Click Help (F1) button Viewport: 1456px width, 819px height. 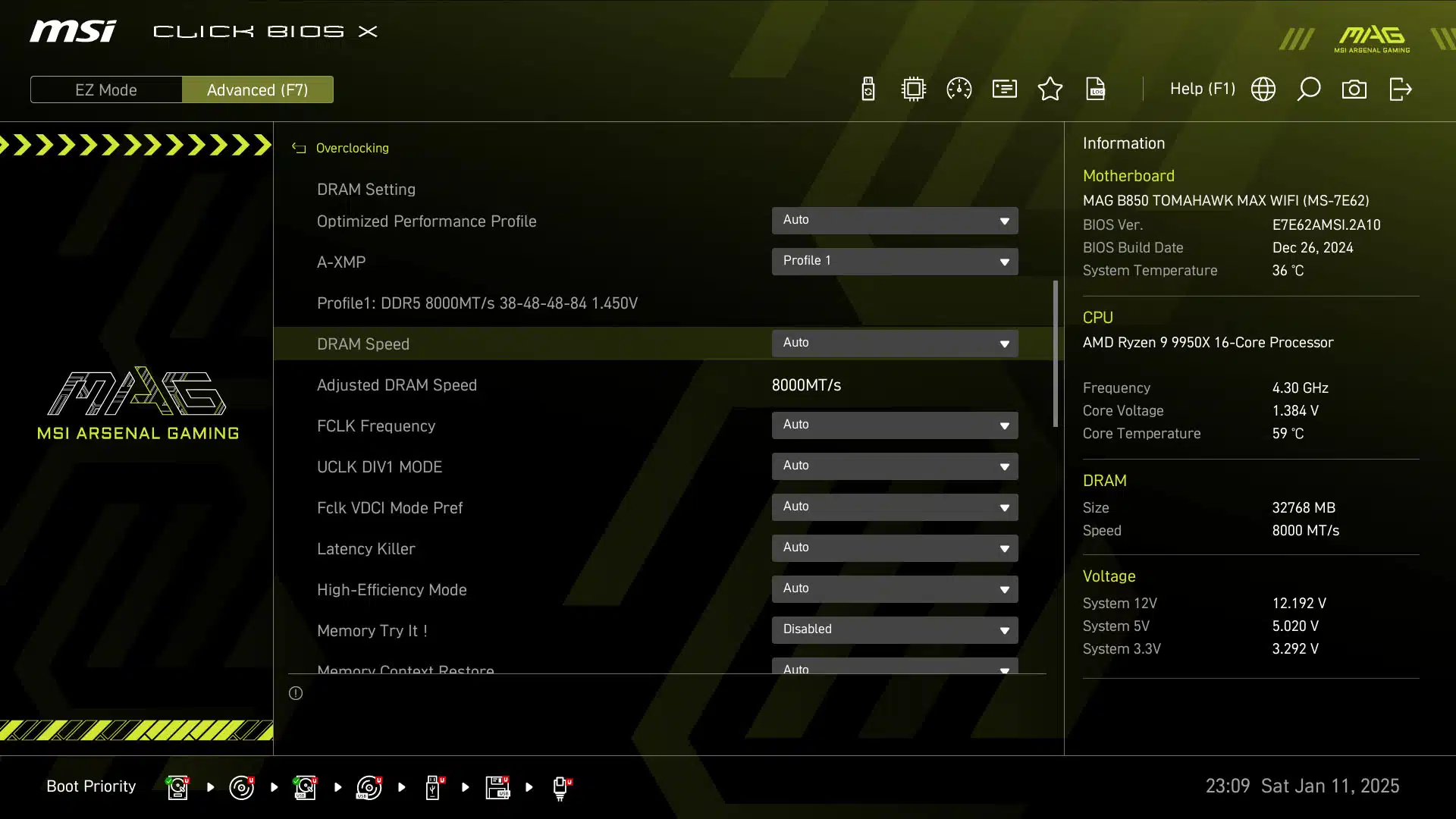1203,89
